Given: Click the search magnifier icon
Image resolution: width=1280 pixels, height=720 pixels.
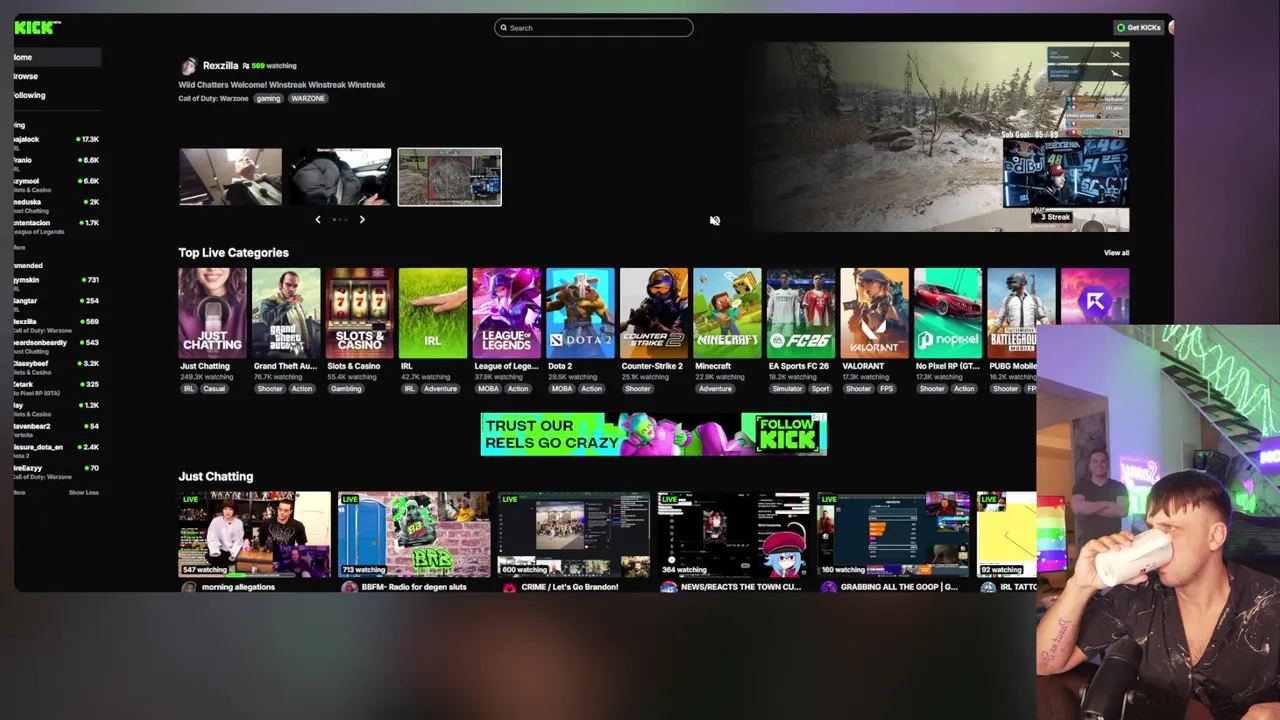Looking at the screenshot, I should point(504,28).
